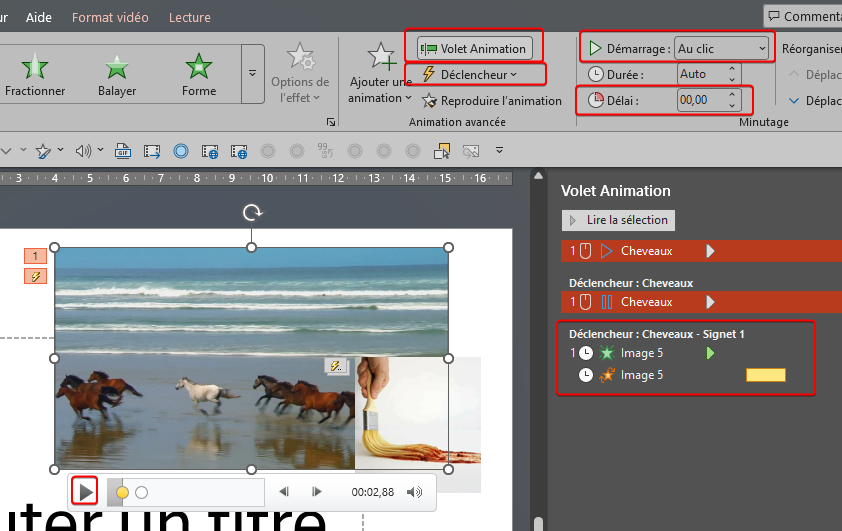The height and width of the screenshot is (531, 842).
Task: Click Reproduire l'animation painter
Action: 492,100
